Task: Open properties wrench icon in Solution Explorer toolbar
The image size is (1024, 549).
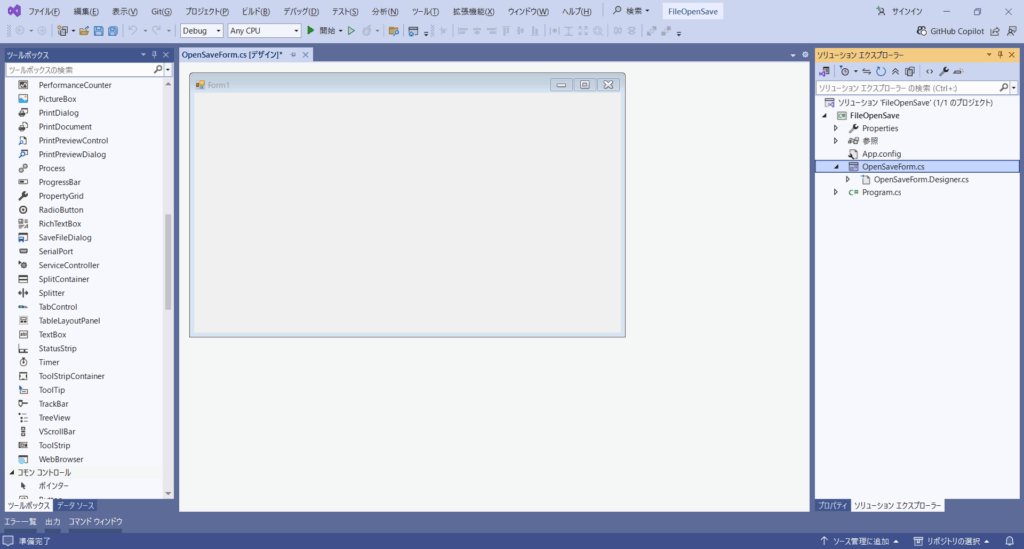Action: coord(943,71)
